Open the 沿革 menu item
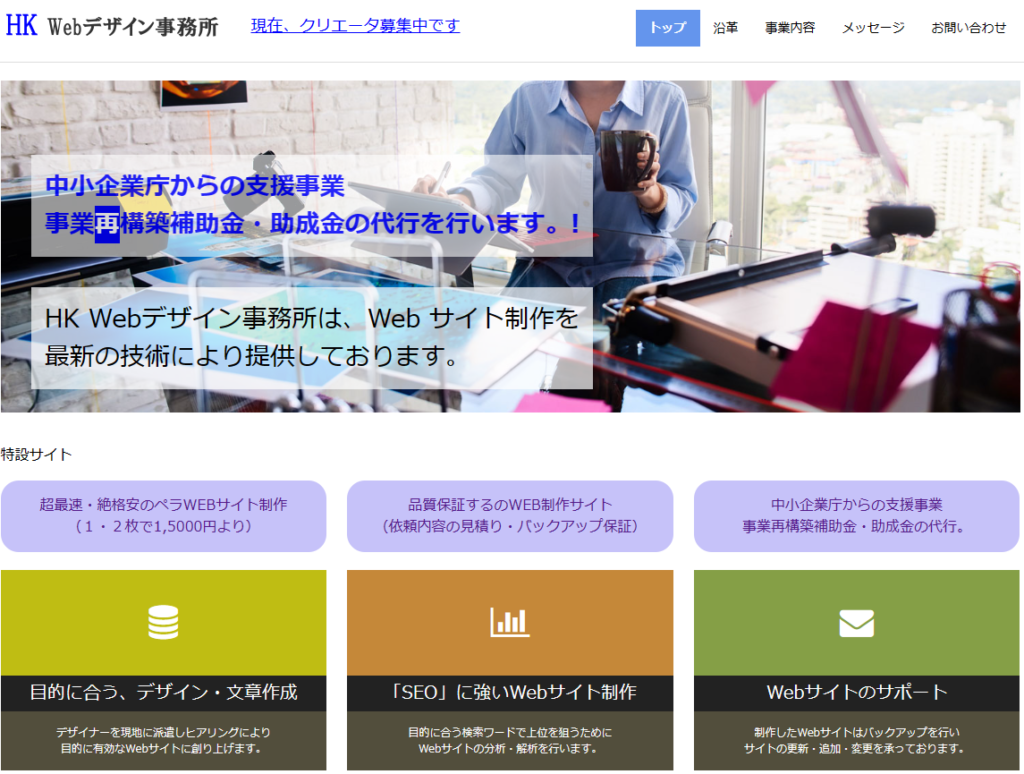Screen dimensions: 1024x774 (726, 28)
